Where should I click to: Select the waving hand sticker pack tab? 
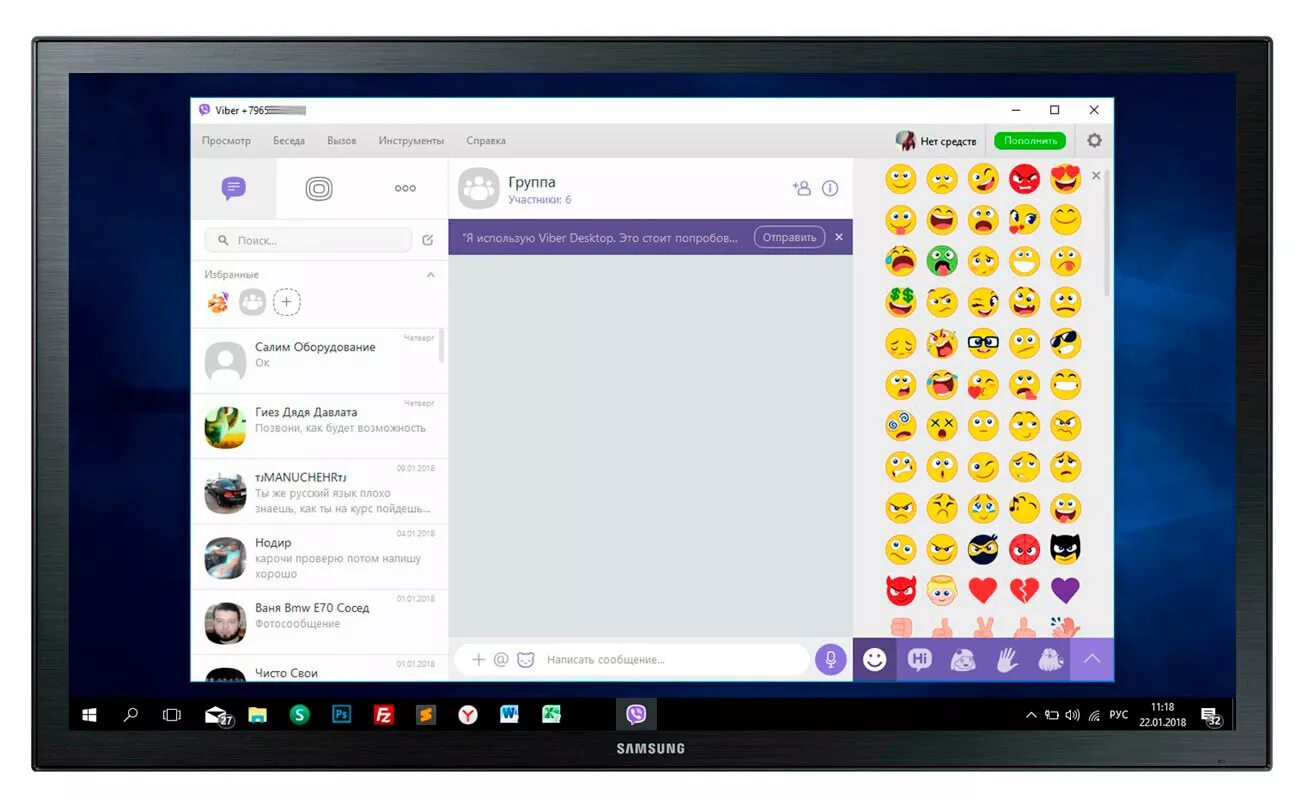tap(1007, 660)
